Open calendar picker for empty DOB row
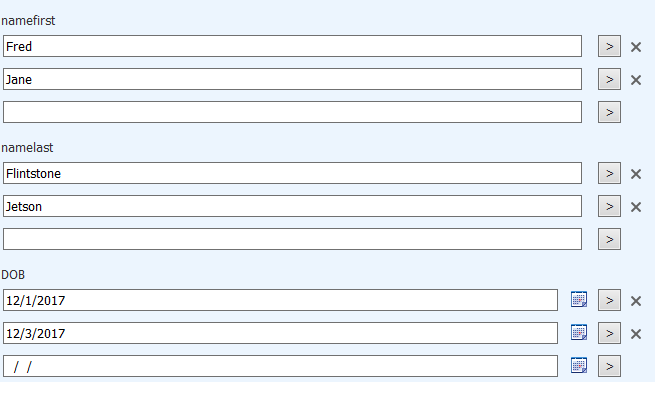 pyautogui.click(x=579, y=366)
